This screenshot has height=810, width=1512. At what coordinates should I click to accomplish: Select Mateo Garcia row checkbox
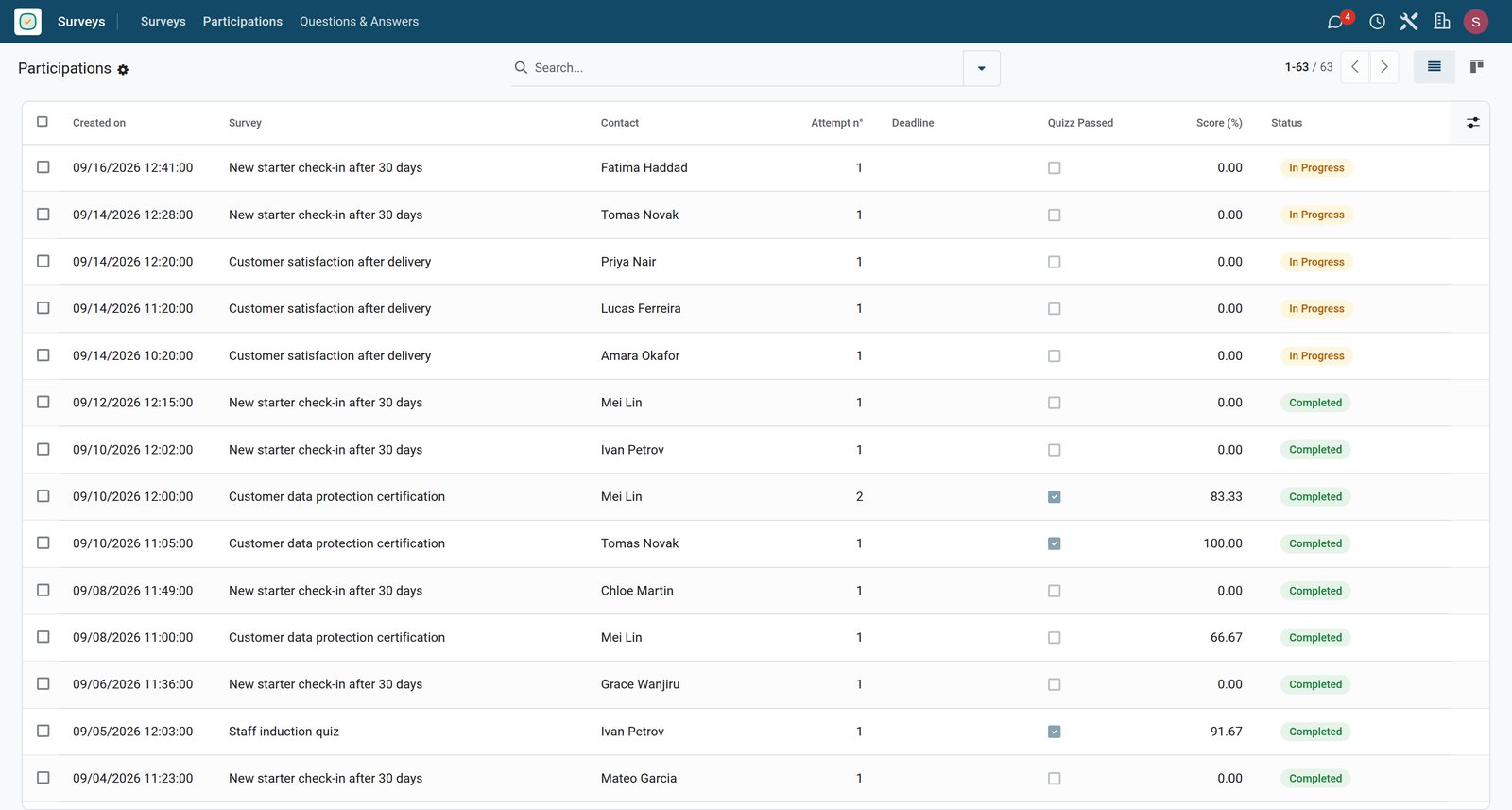tap(43, 778)
